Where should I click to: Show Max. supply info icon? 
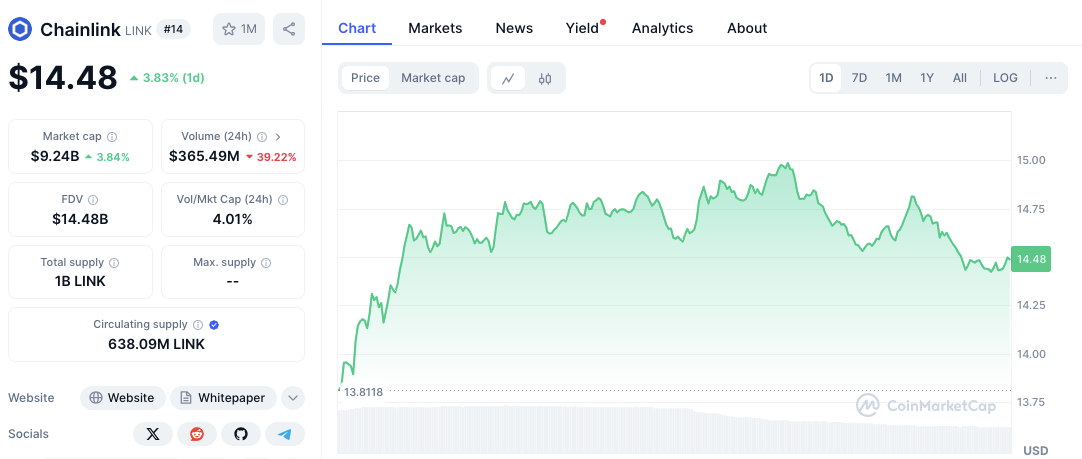point(266,262)
